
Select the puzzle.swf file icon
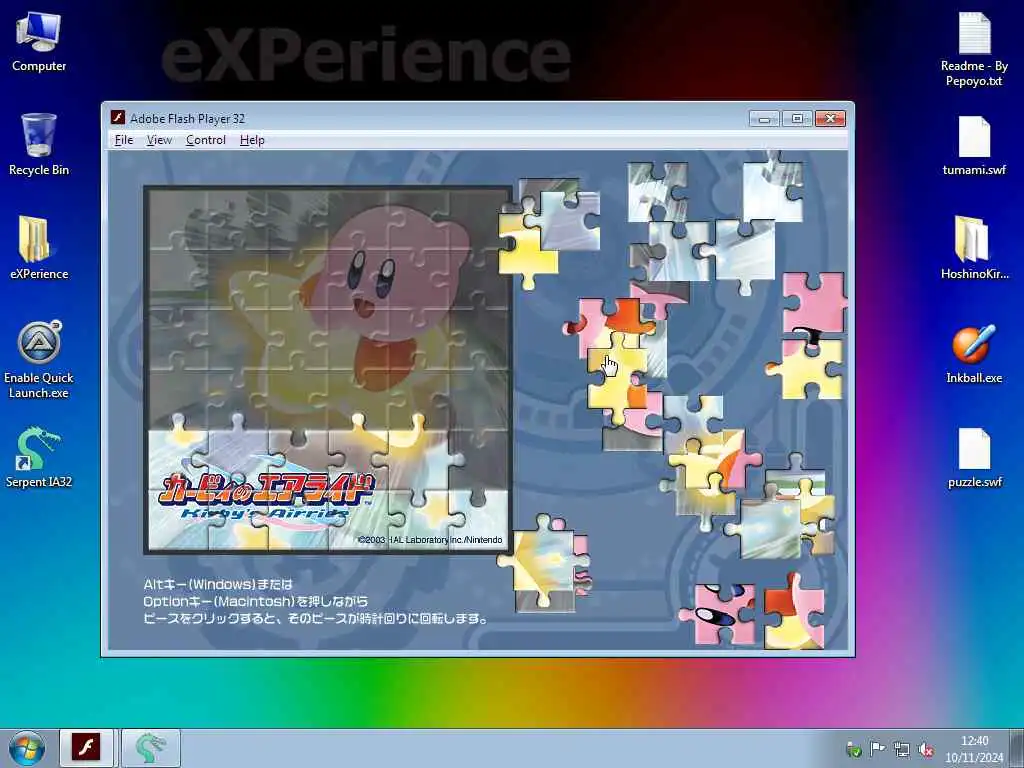[x=974, y=458]
